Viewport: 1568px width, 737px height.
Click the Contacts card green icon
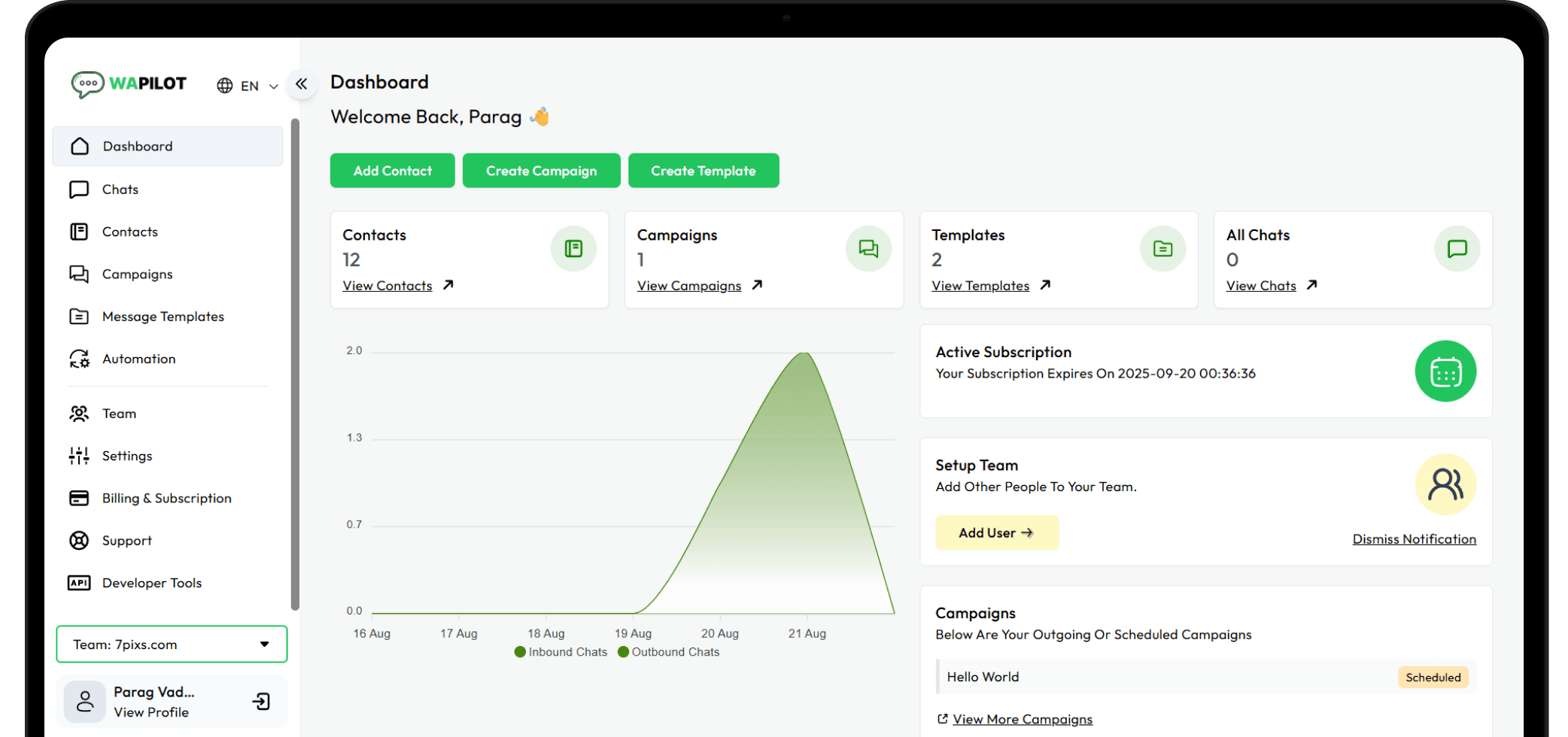point(573,249)
